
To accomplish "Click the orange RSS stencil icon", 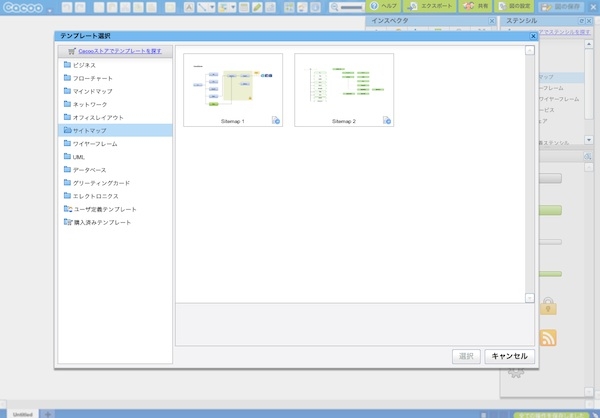I will coord(548,338).
